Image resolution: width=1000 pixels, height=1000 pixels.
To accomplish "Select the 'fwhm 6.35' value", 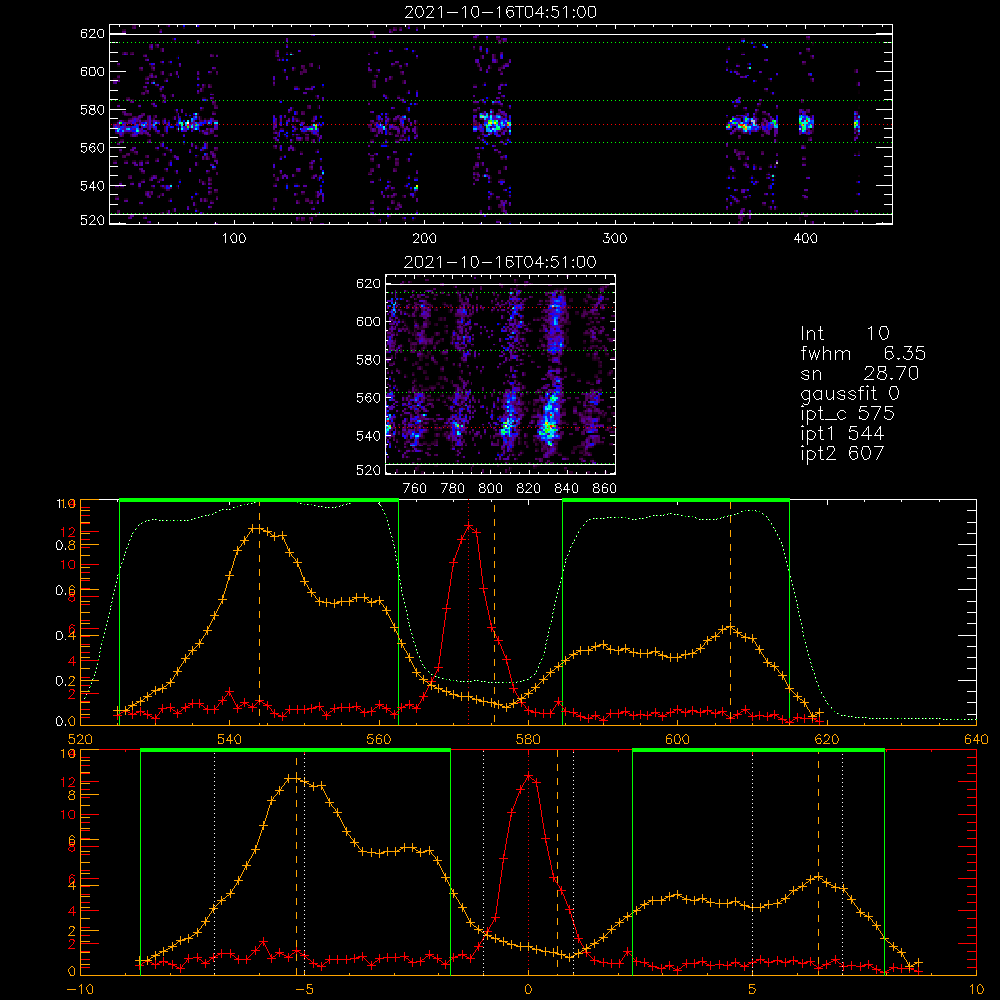I will (863, 353).
